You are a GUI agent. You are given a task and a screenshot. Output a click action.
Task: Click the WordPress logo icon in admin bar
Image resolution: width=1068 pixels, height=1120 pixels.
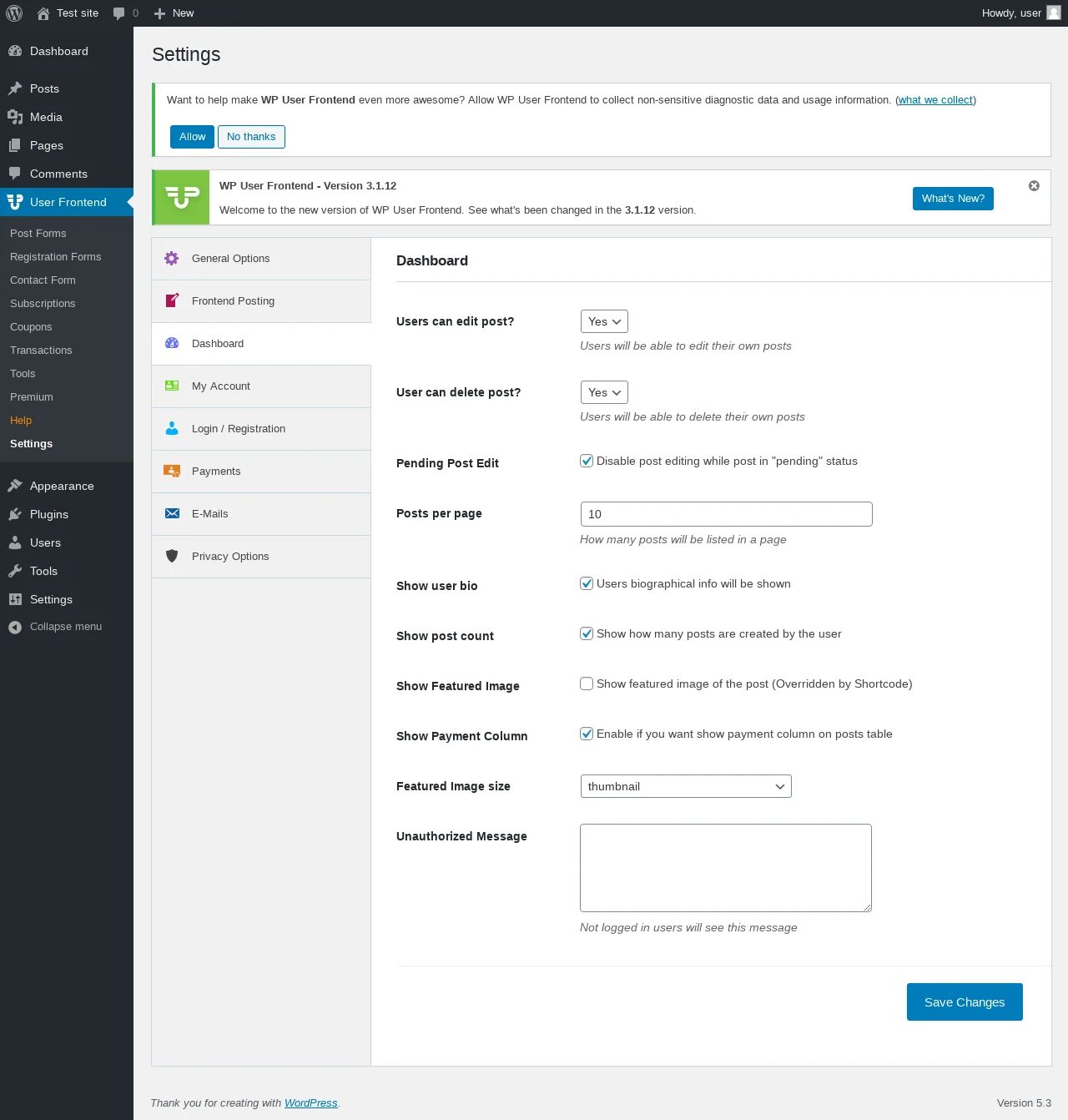(x=14, y=13)
